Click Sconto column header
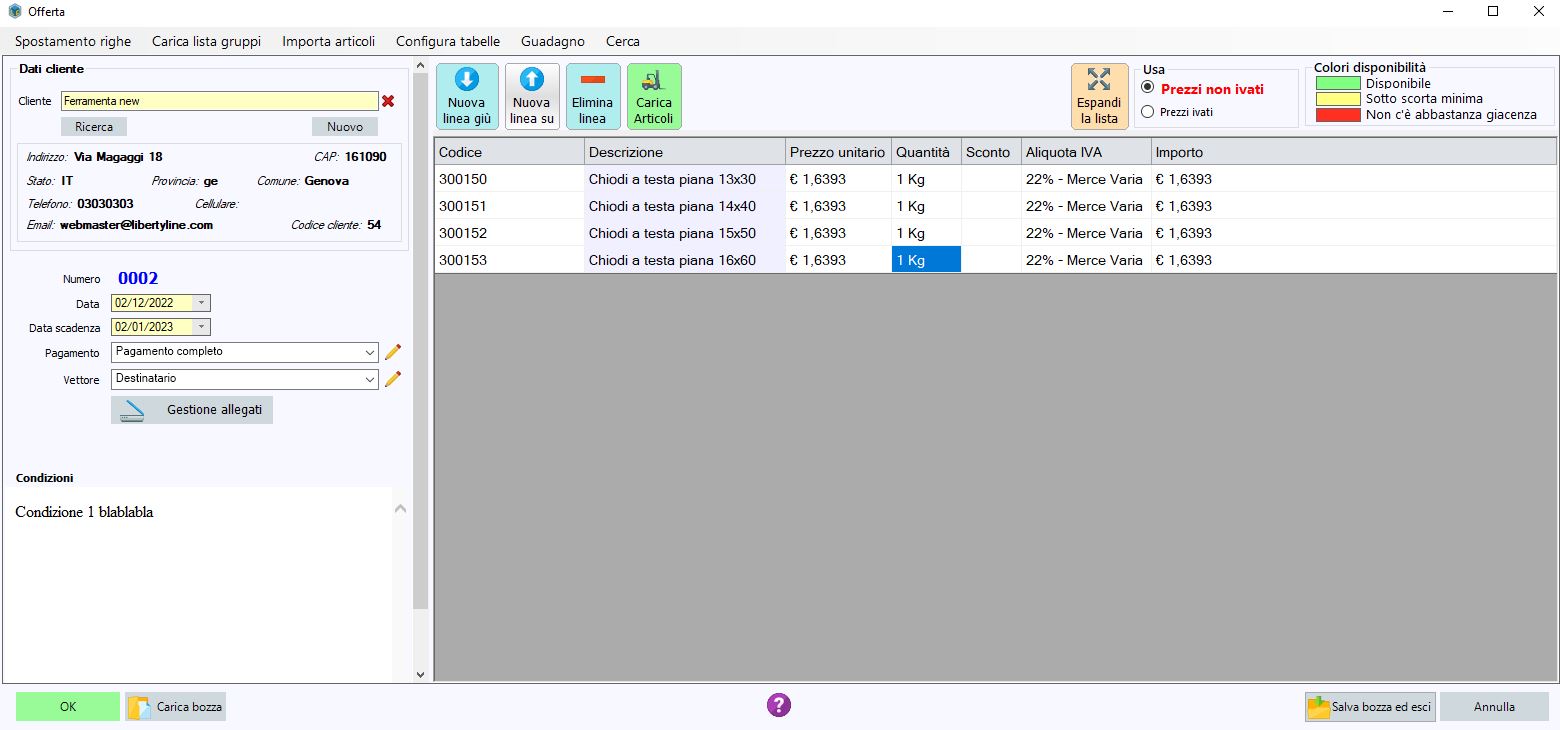The height and width of the screenshot is (730, 1560). pyautogui.click(x=991, y=152)
